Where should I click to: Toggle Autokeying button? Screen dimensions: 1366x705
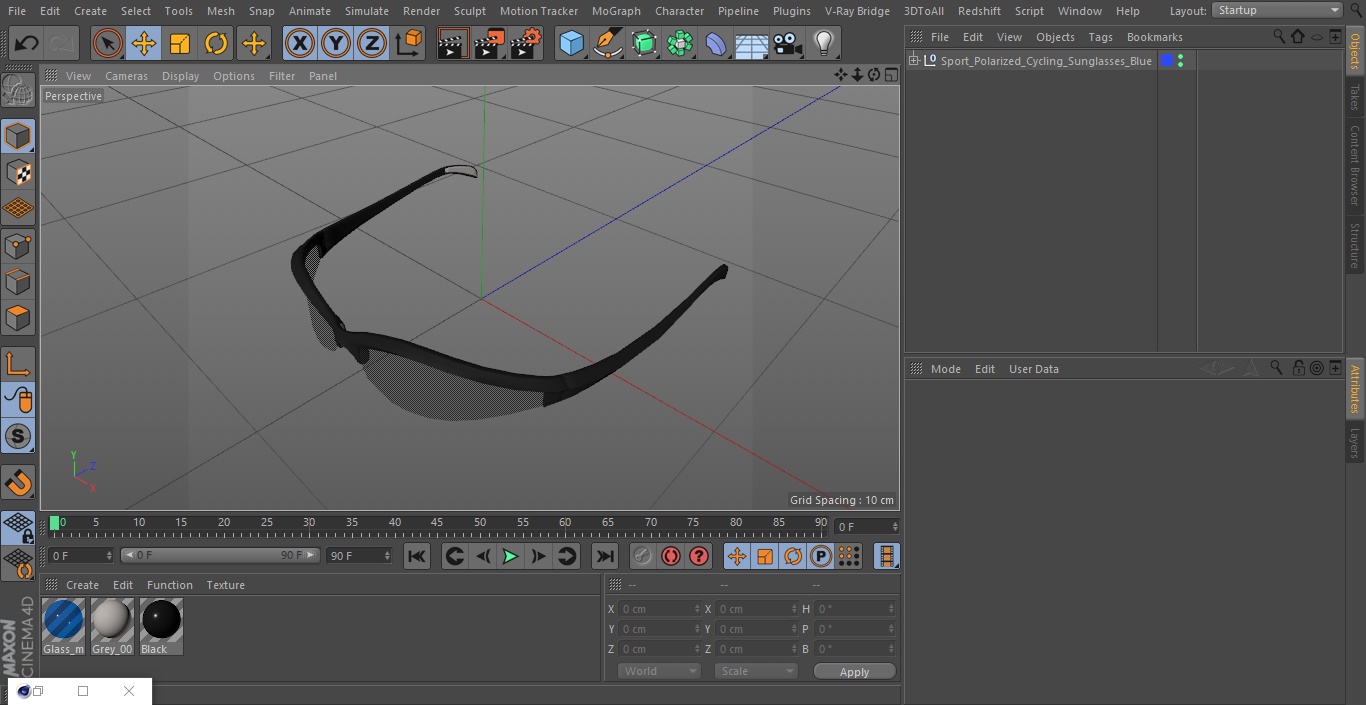[671, 556]
